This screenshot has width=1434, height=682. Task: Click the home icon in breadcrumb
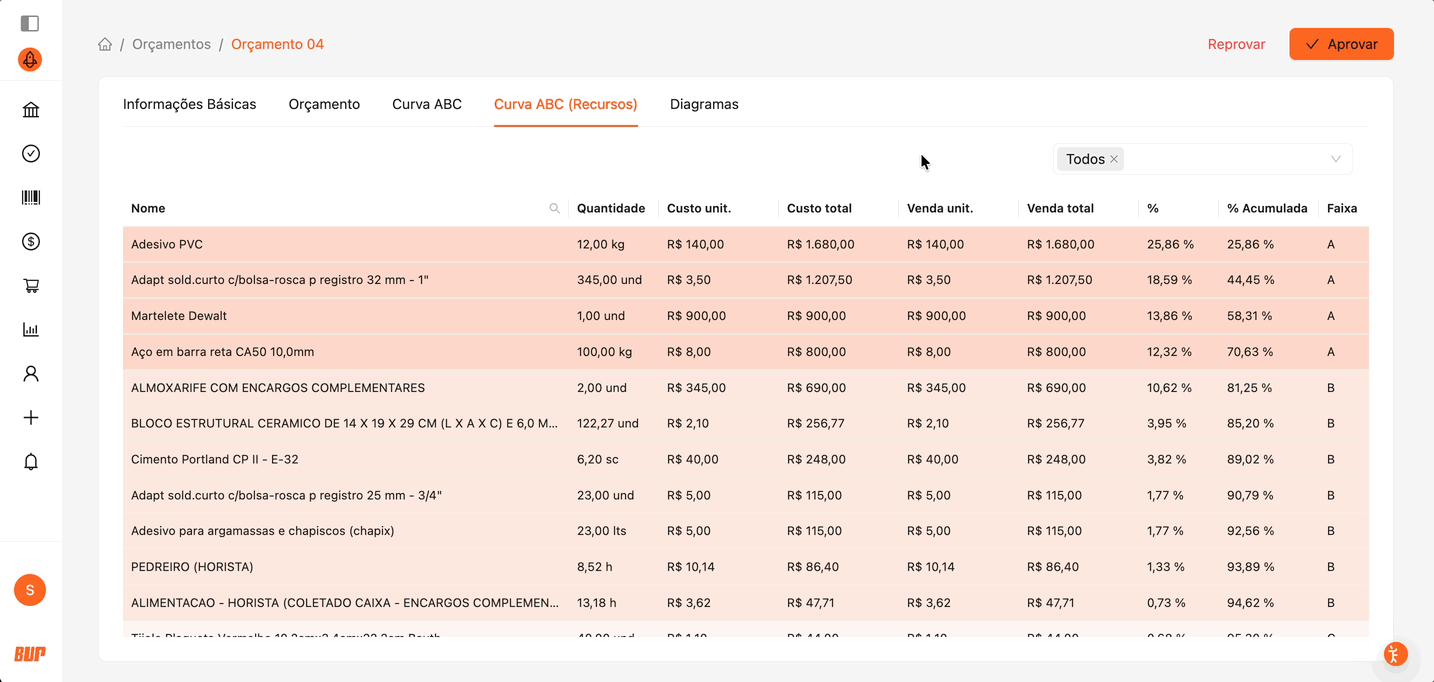[105, 44]
